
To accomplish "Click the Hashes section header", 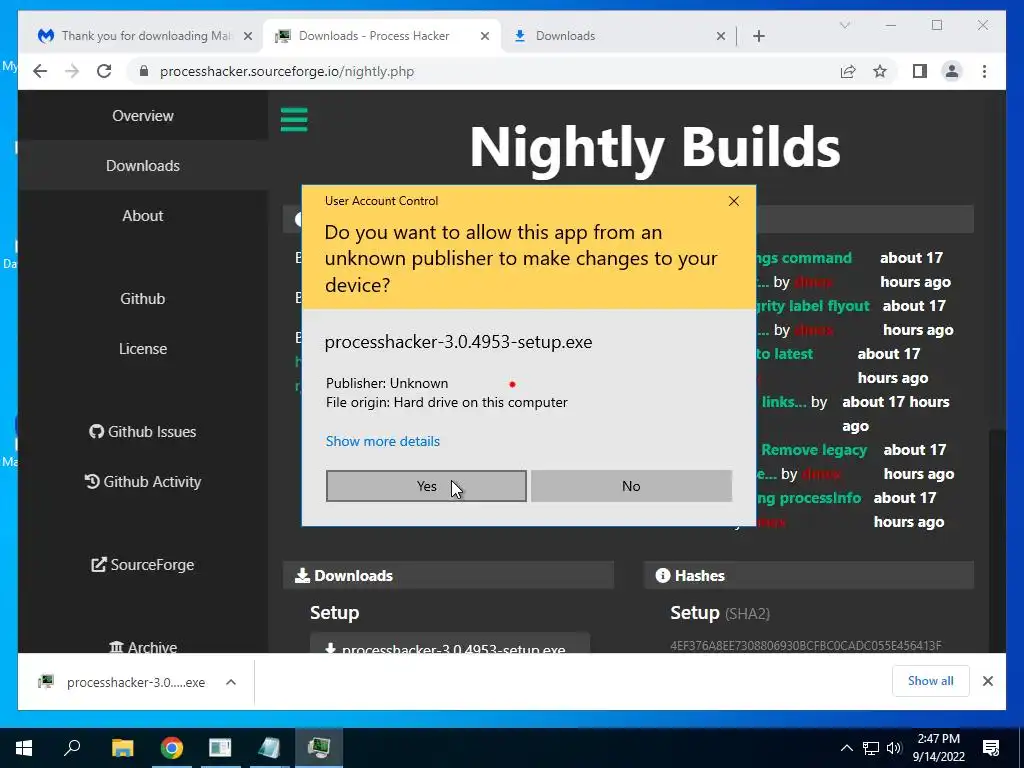I will pyautogui.click(x=808, y=575).
